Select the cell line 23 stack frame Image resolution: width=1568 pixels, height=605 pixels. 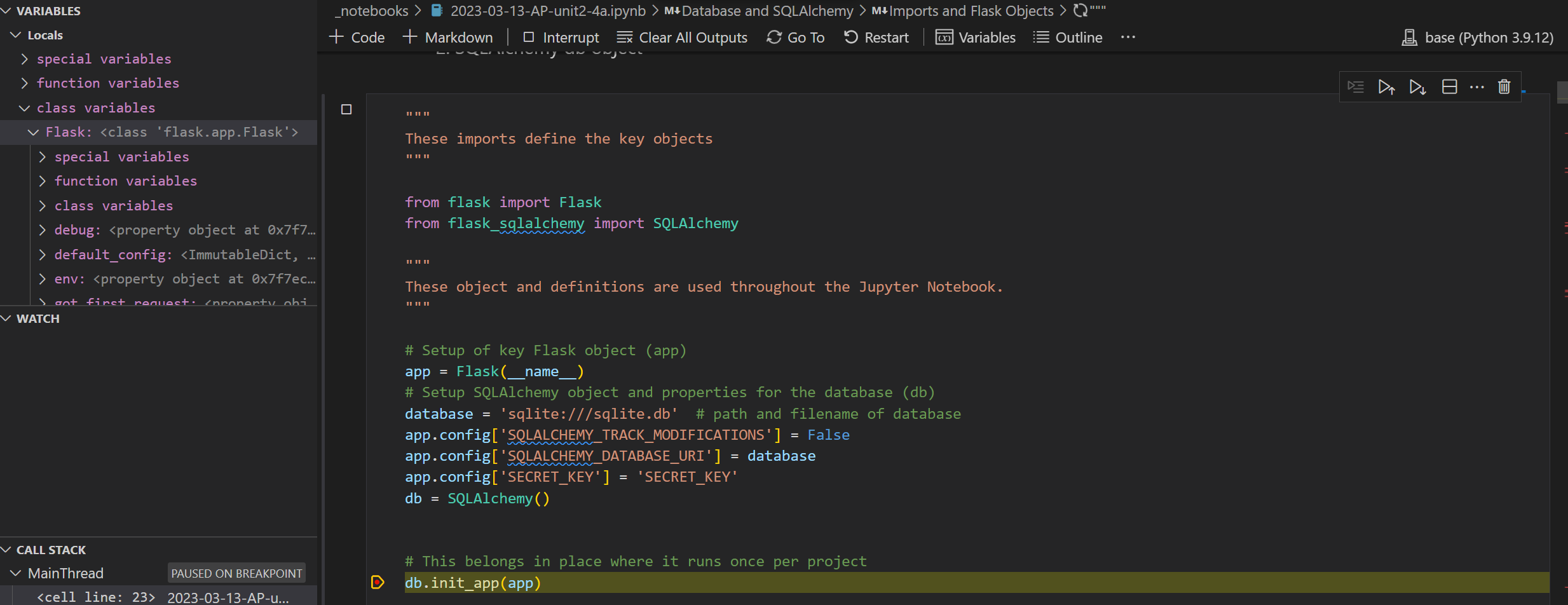point(158,597)
